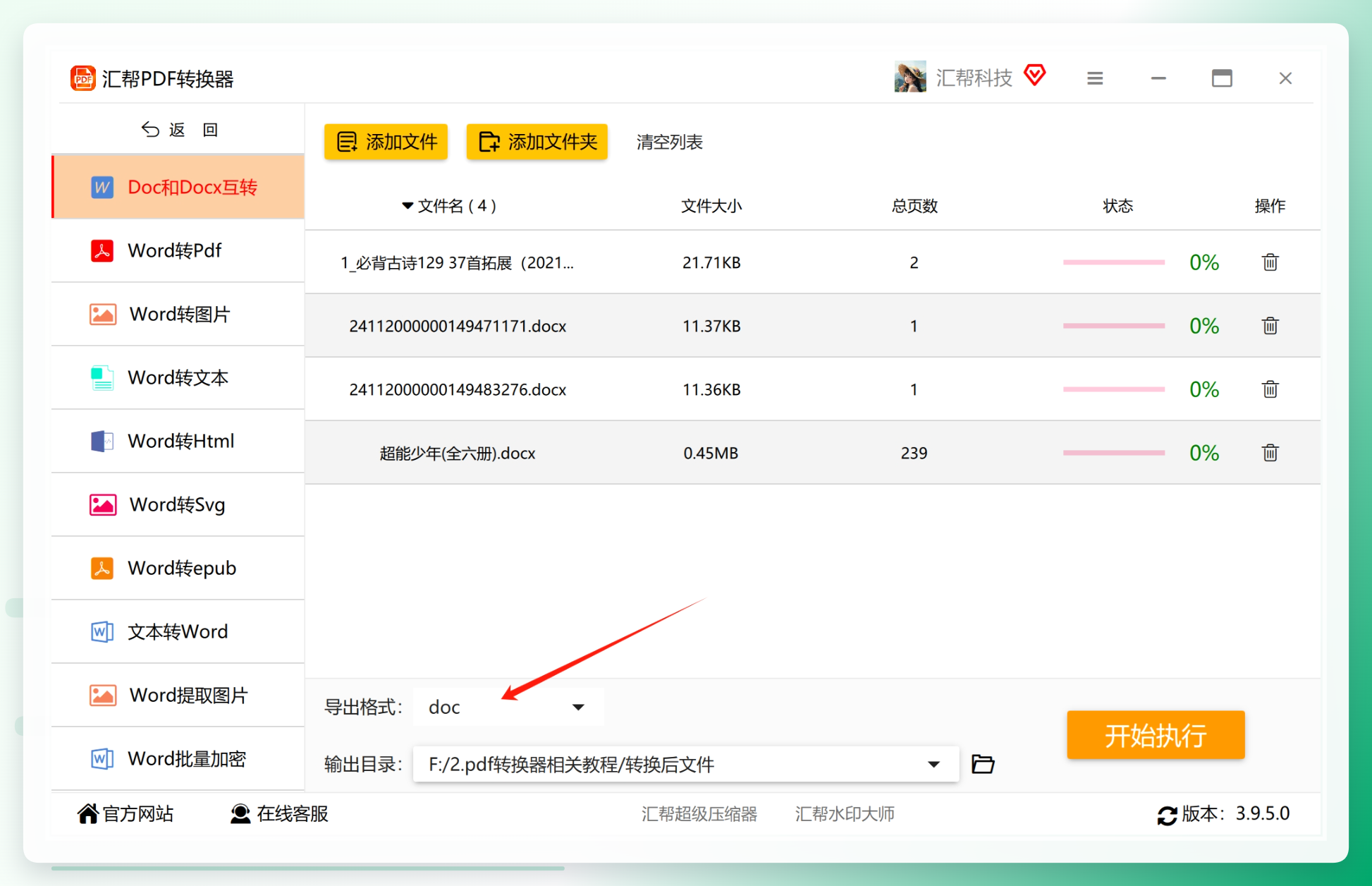Viewport: 1372px width, 886px height.
Task: Click the 汇帮科技 account name
Action: click(x=974, y=78)
